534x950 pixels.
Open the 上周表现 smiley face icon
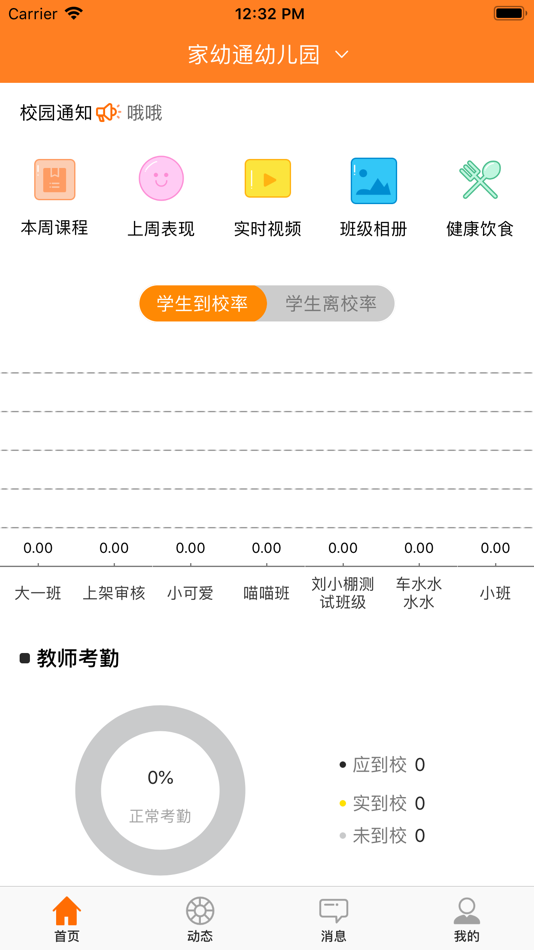click(x=161, y=179)
